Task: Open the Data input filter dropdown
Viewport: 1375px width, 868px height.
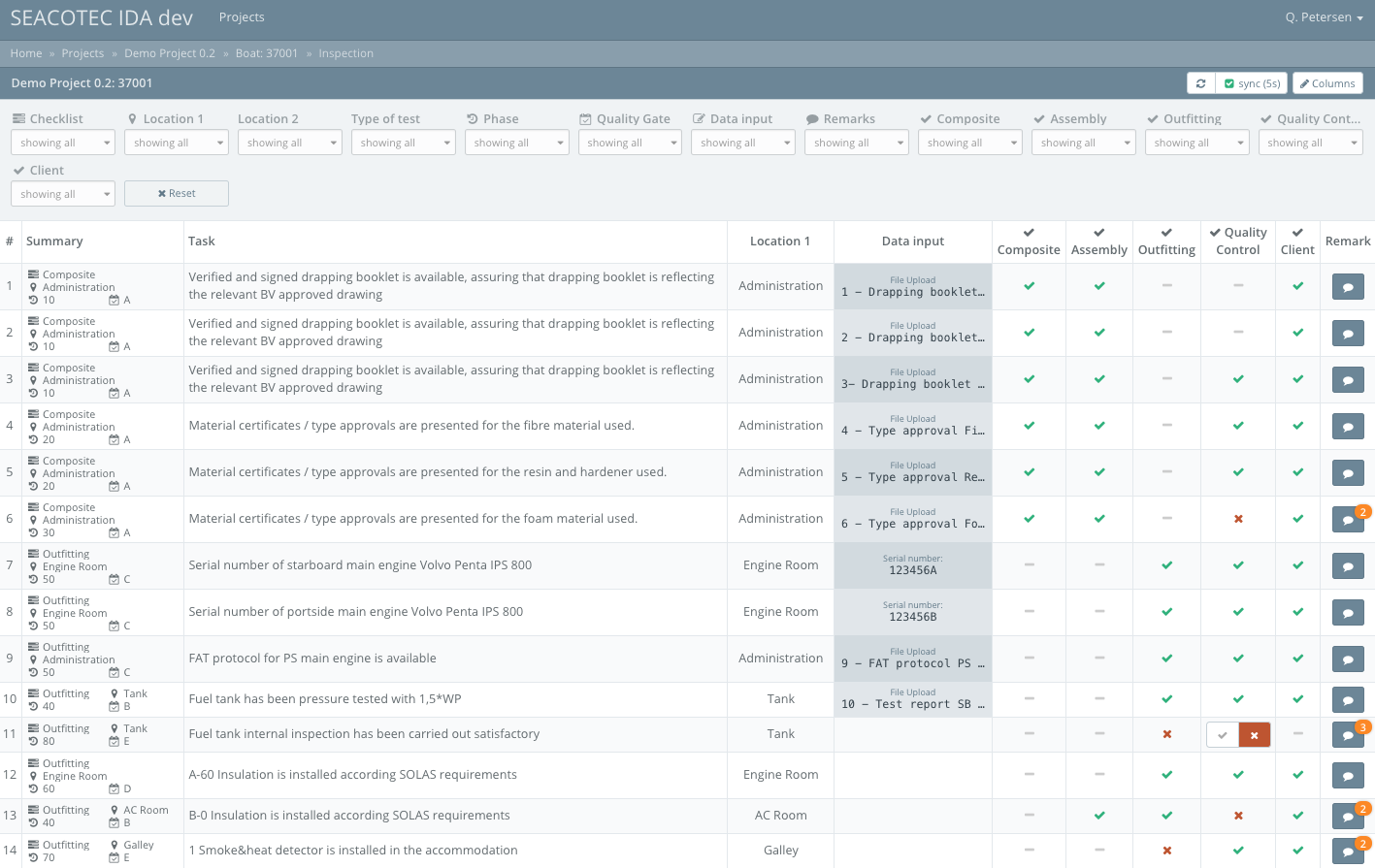Action: (744, 143)
